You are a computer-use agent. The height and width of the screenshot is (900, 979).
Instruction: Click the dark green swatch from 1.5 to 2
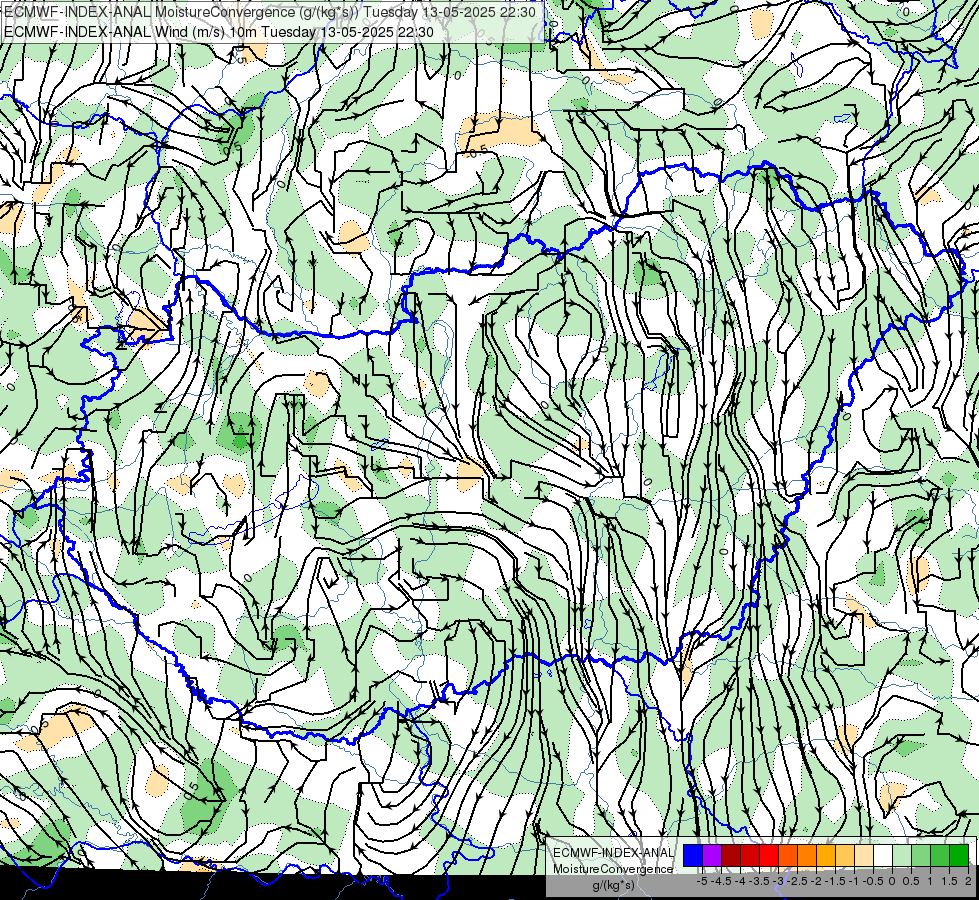[x=959, y=856]
